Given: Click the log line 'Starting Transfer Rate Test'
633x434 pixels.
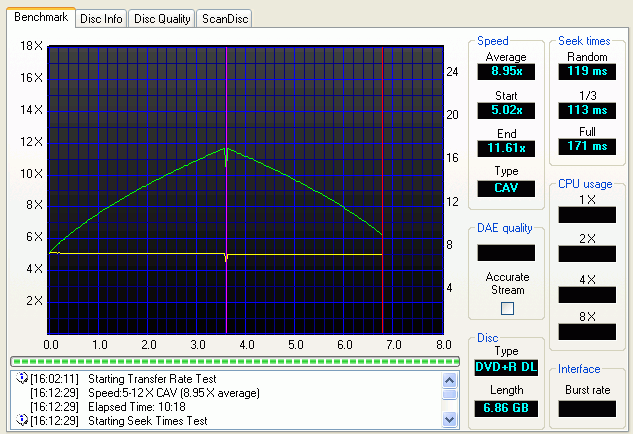Looking at the screenshot, I should [152, 379].
